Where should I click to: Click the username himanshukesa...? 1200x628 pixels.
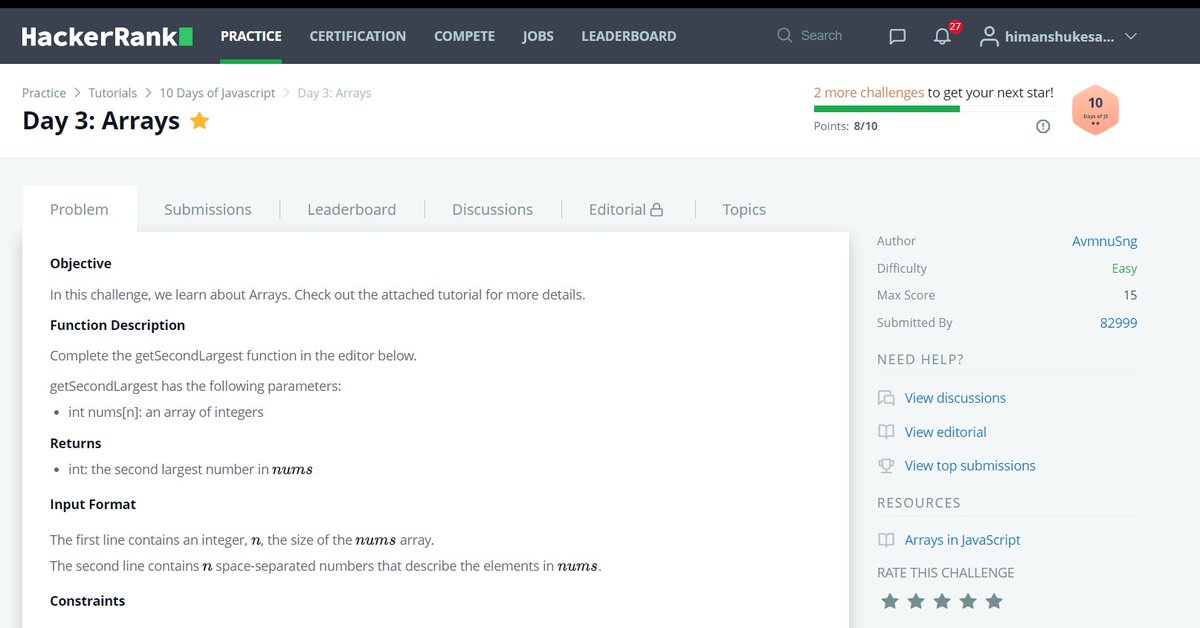coord(1059,36)
